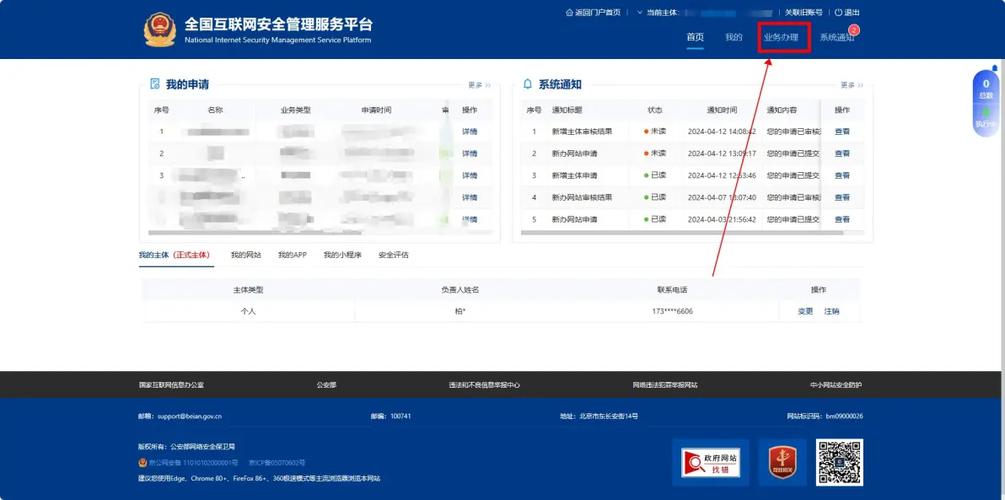Screen dimensions: 1005x500
Task: Click 详情 for application row 3
Action: pos(470,175)
